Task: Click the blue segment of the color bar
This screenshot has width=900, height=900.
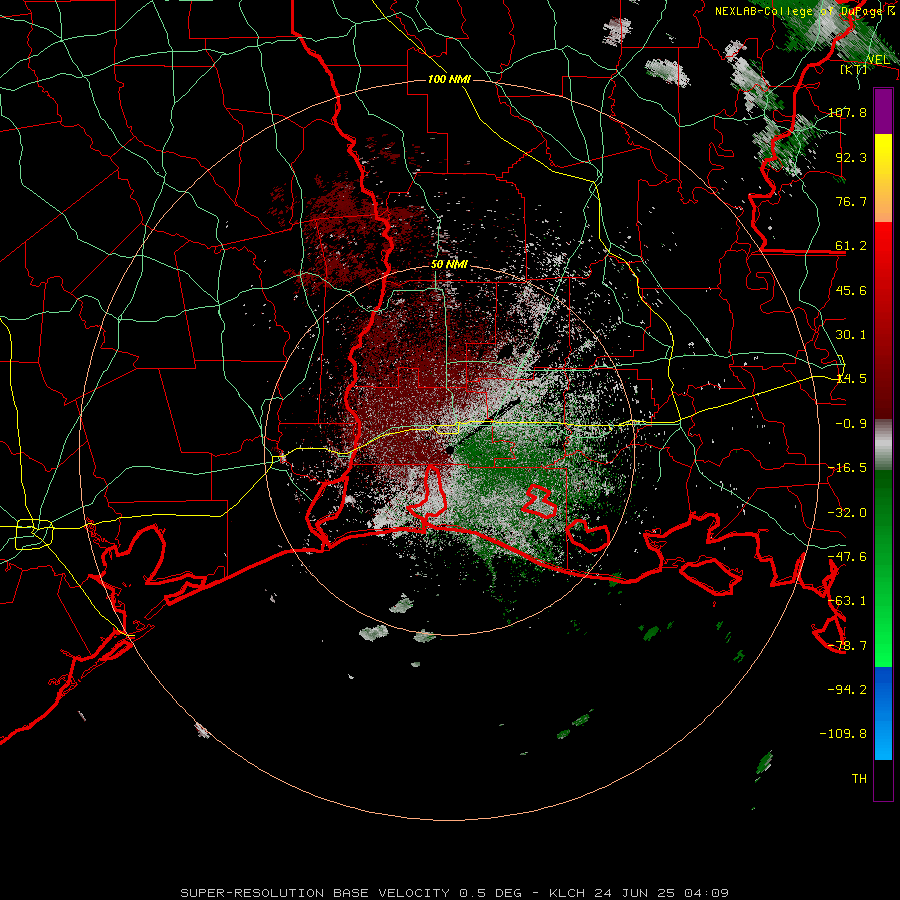Action: click(x=883, y=713)
